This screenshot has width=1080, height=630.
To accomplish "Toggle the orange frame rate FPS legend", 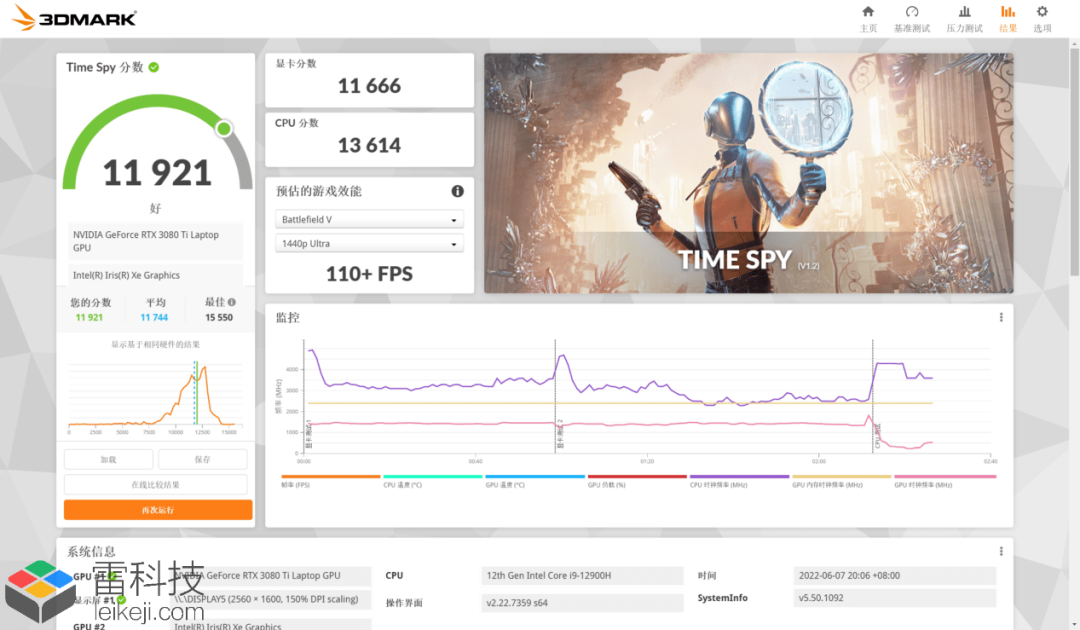I will (331, 481).
